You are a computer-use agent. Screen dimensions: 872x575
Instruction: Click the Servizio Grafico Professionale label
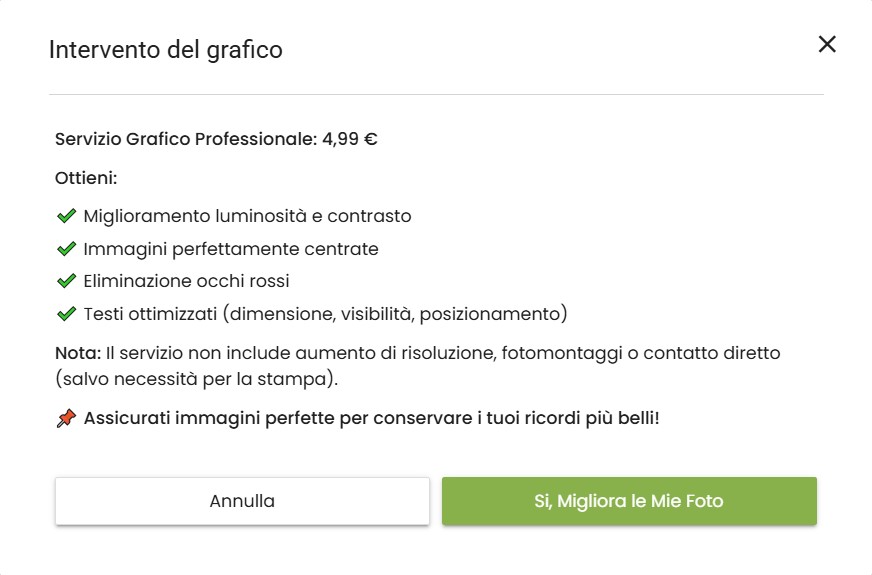tap(185, 139)
